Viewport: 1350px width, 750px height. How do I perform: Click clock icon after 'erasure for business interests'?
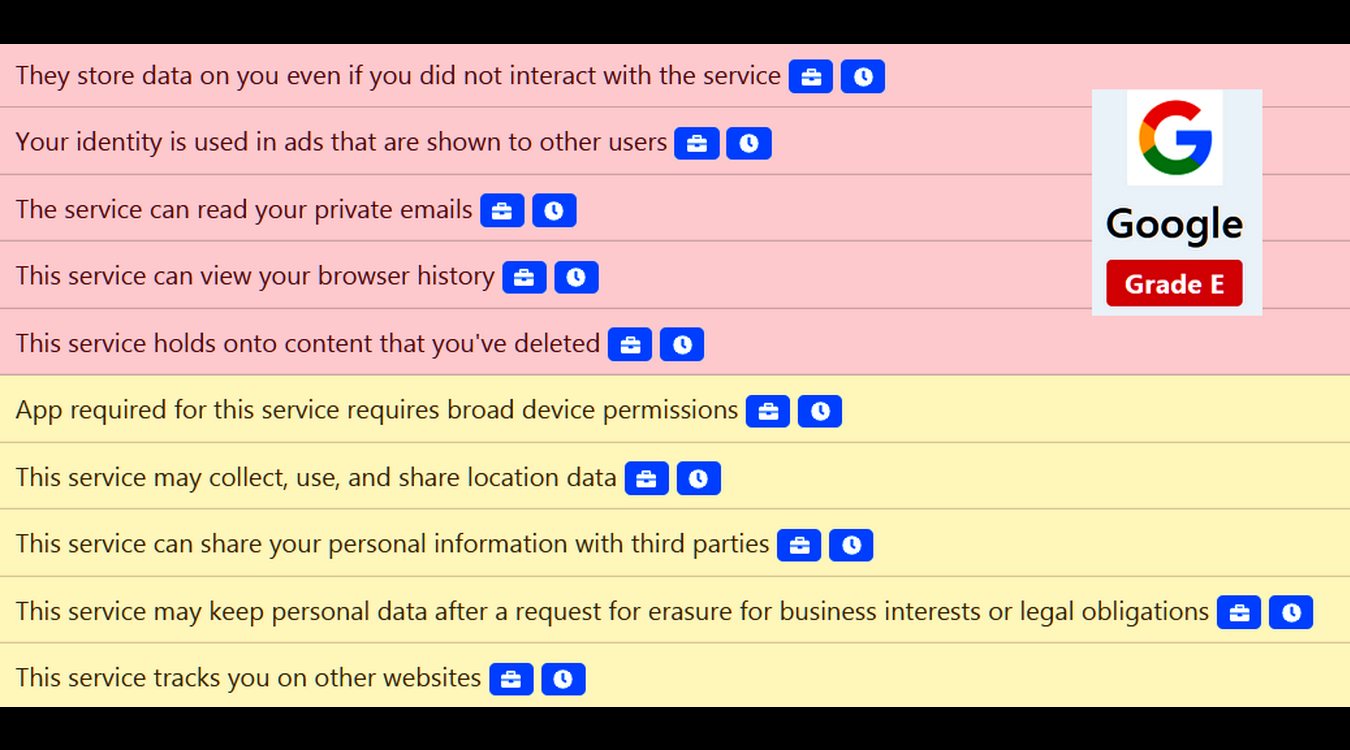click(x=1291, y=613)
